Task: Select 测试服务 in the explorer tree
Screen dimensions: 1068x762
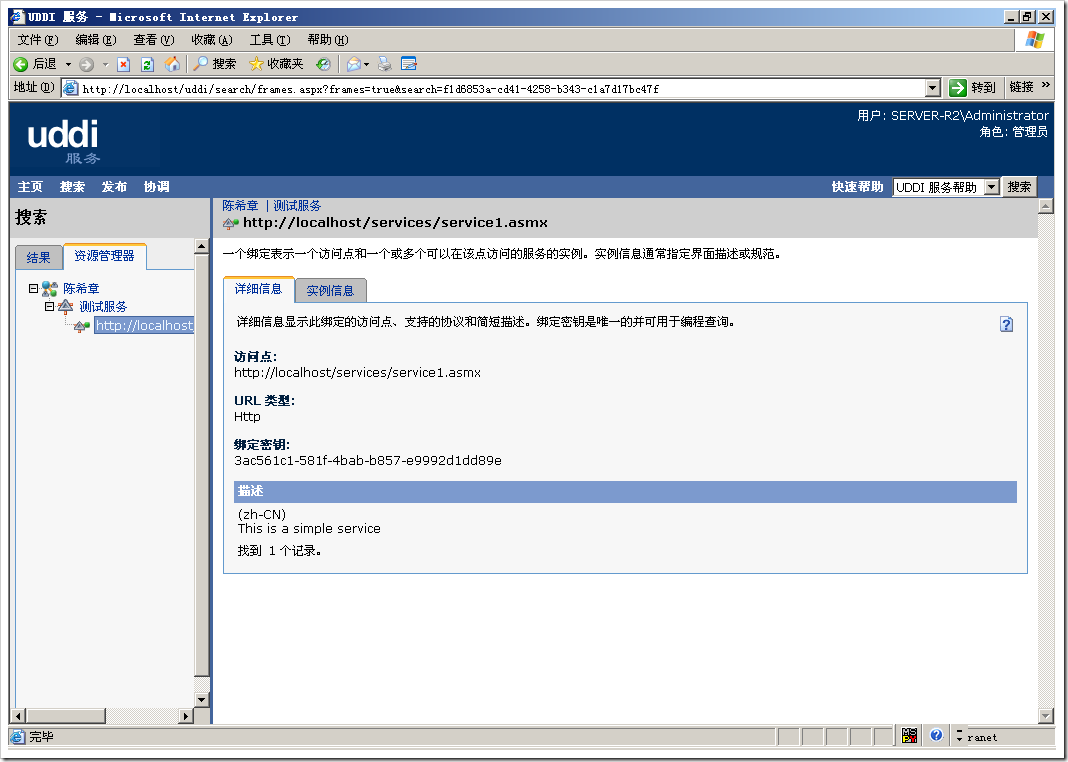Action: (x=103, y=307)
